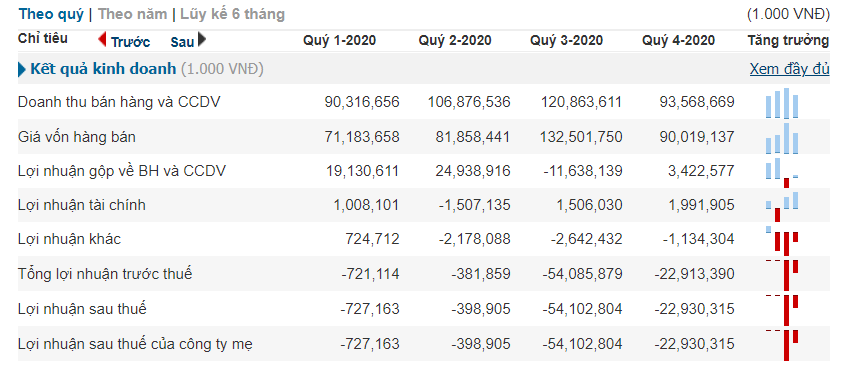Click the Tăng trưởng column header
The width and height of the screenshot is (846, 366).
pos(788,40)
